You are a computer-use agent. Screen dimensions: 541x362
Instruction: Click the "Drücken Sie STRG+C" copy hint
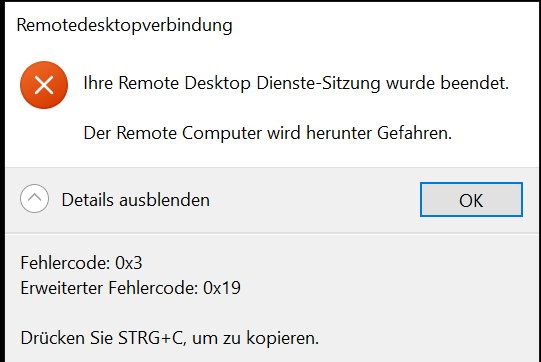pyautogui.click(x=170, y=338)
